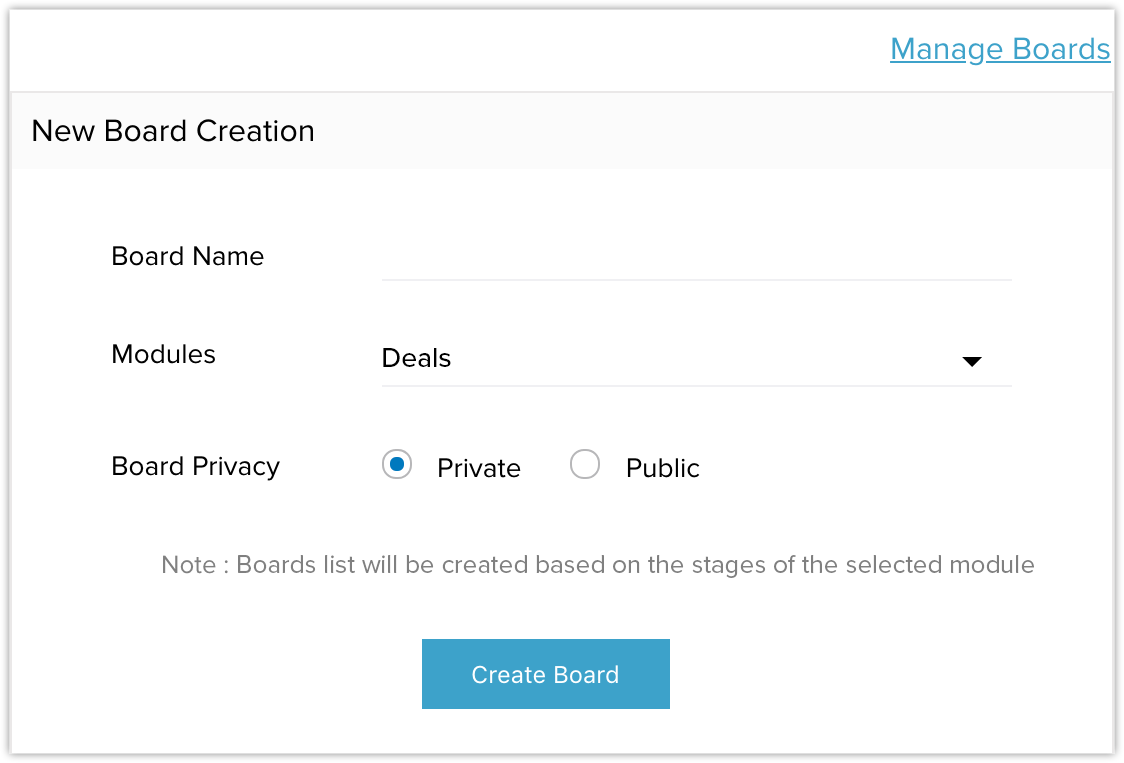Click the gray New Board Creation header bar

point(700,131)
